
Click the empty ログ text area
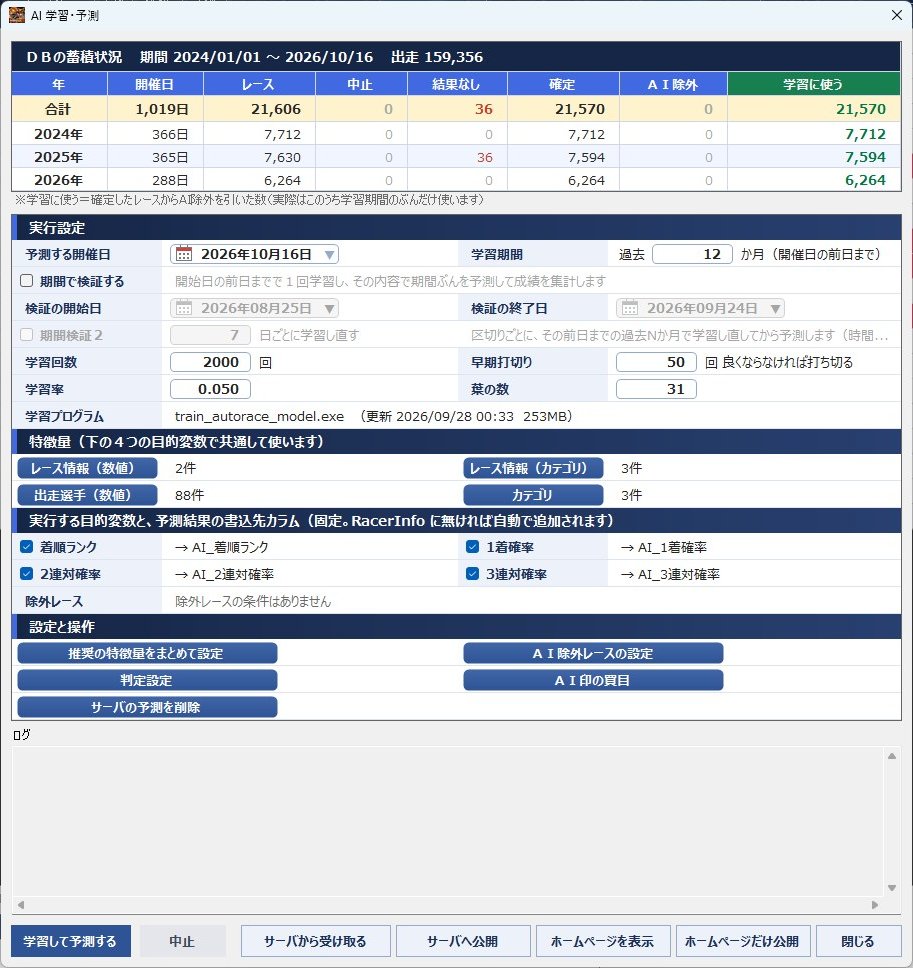448,821
